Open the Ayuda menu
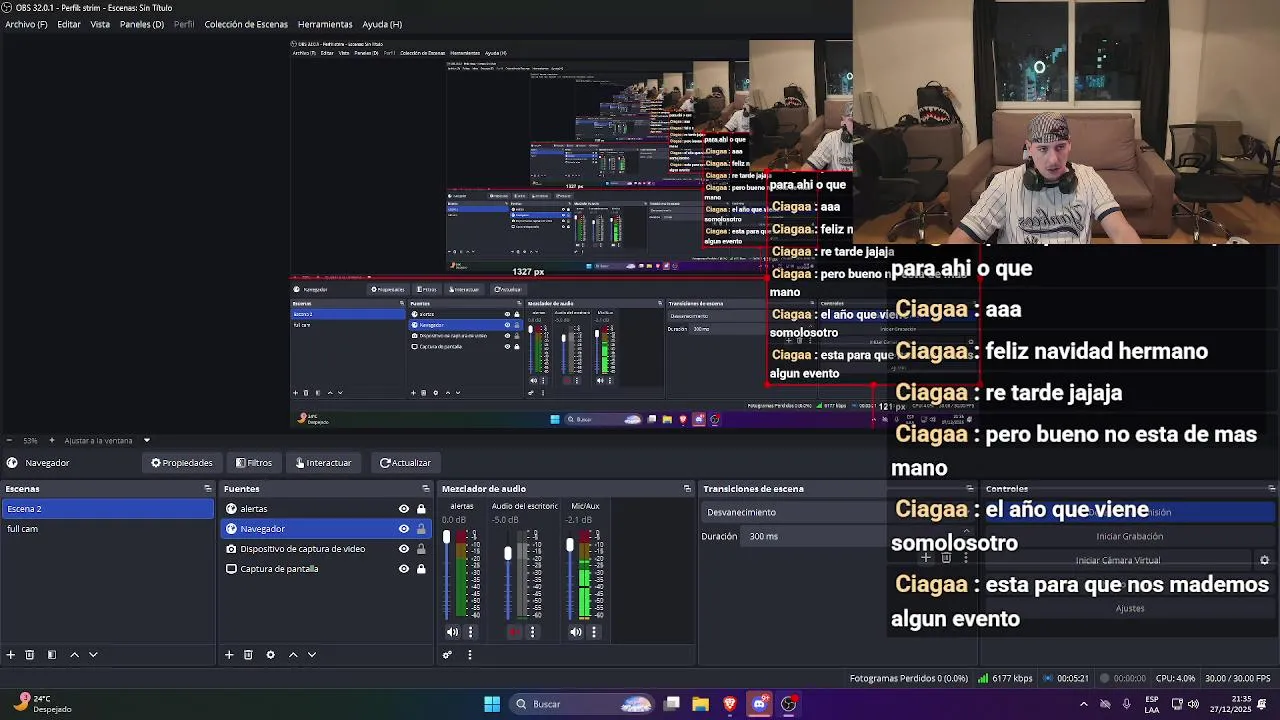 (382, 24)
